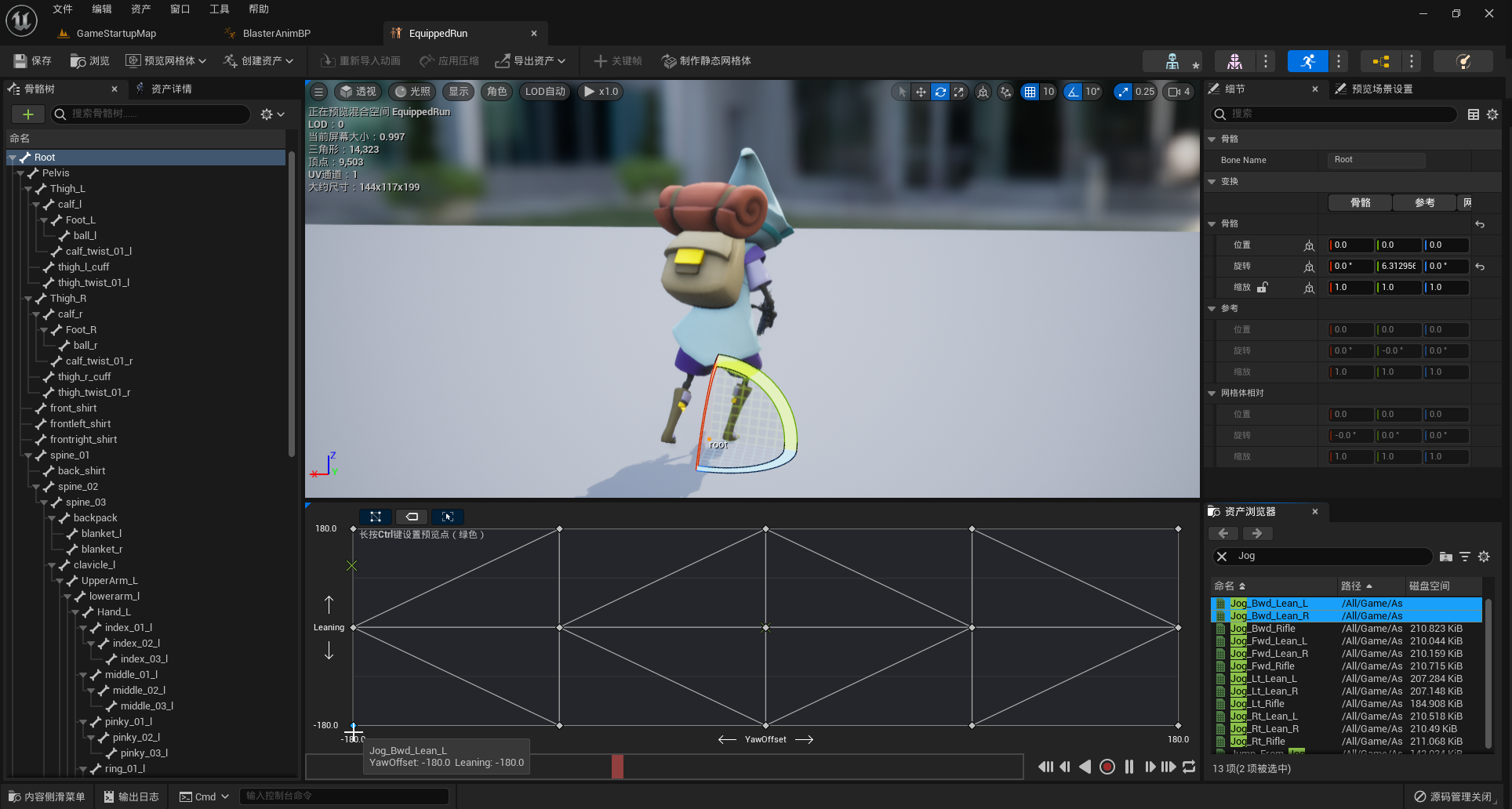Image resolution: width=1512 pixels, height=809 pixels.
Task: Open the File menu
Action: 63,9
